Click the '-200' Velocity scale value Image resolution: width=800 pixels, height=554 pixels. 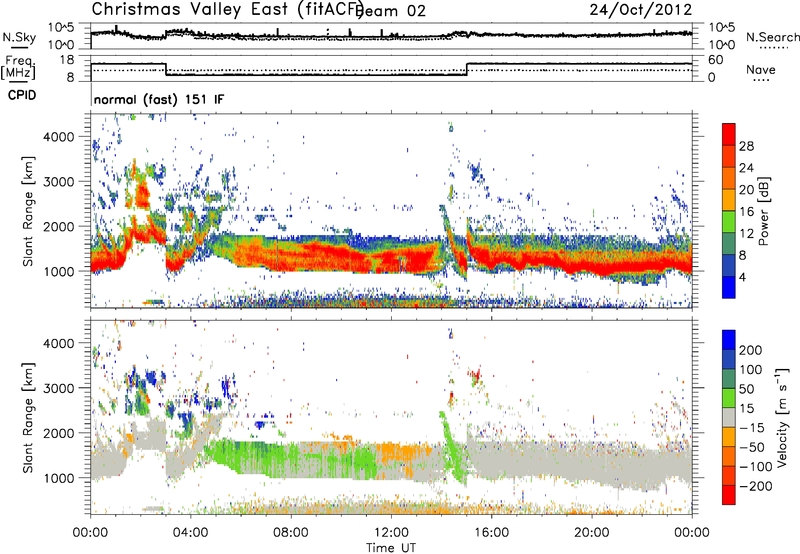click(754, 486)
